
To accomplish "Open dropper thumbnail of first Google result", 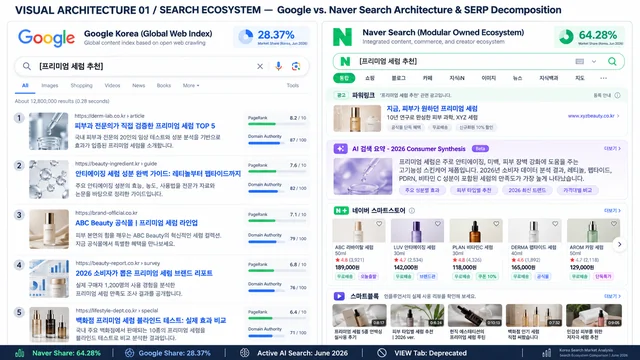I will tap(49, 131).
